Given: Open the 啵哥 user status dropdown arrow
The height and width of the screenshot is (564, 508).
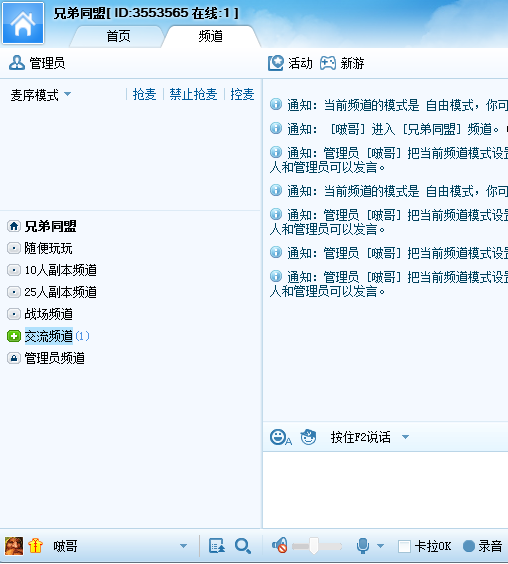Looking at the screenshot, I should click(183, 546).
